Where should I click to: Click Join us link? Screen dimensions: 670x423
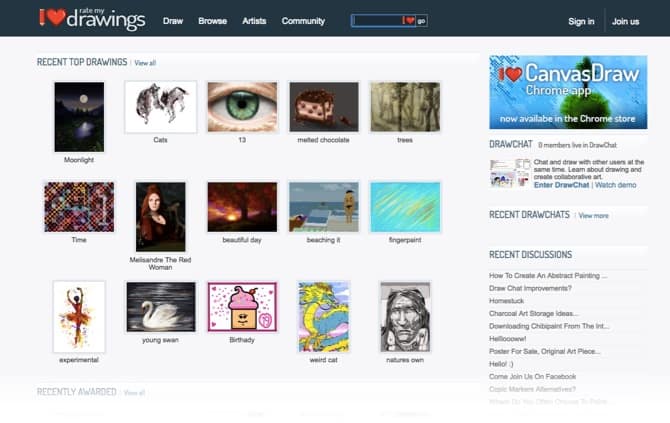pos(625,21)
